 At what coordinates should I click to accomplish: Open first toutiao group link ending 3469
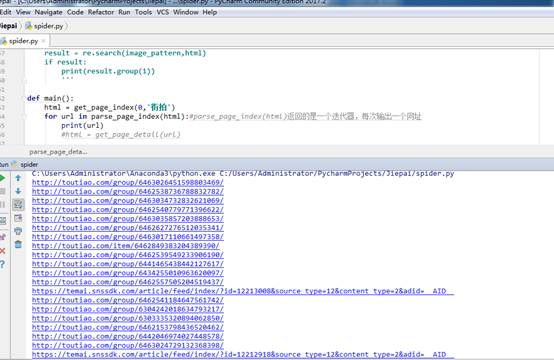128,182
